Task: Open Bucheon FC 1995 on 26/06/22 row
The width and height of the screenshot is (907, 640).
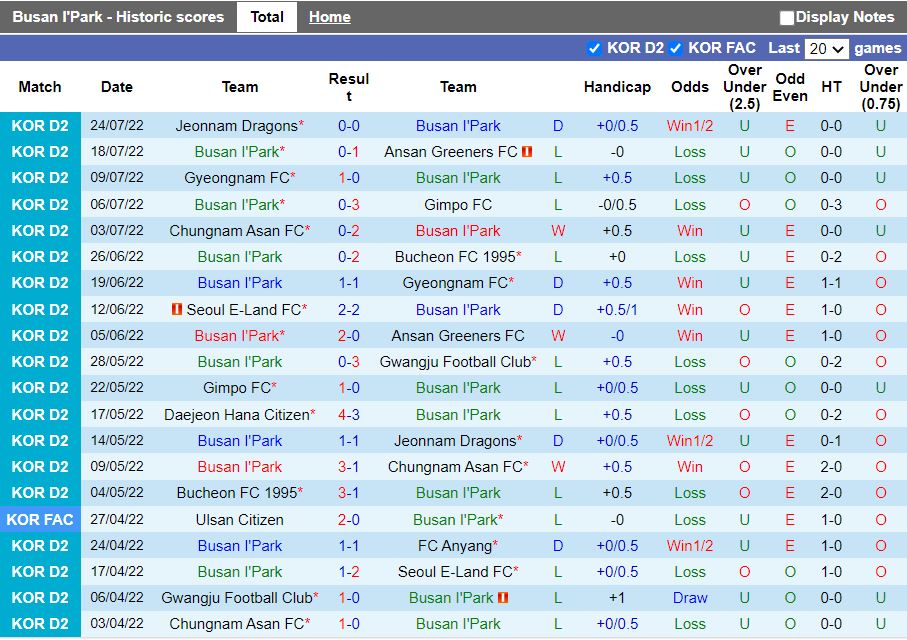Action: (455, 257)
